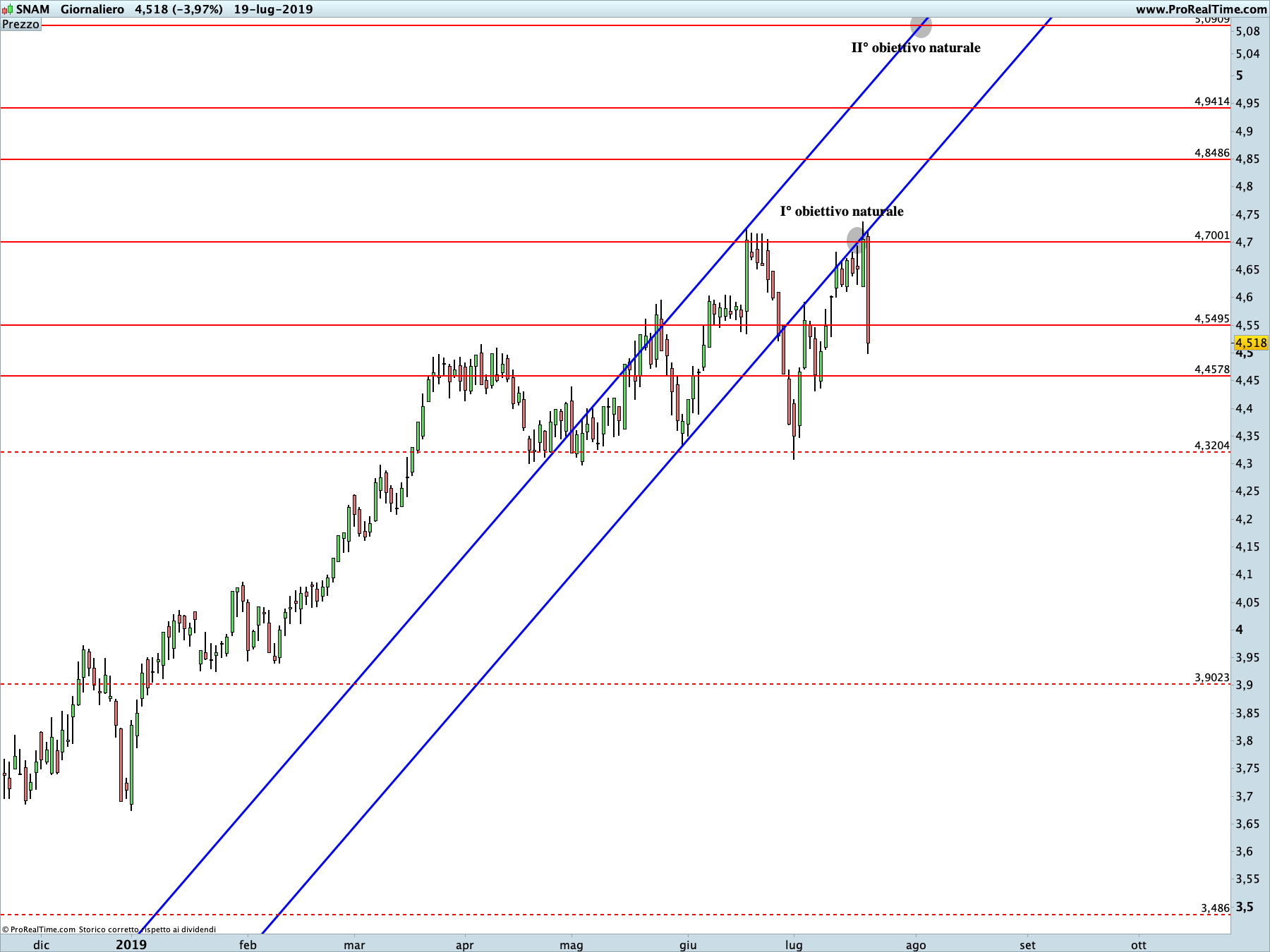Click the 4 price scale value

(1240, 630)
